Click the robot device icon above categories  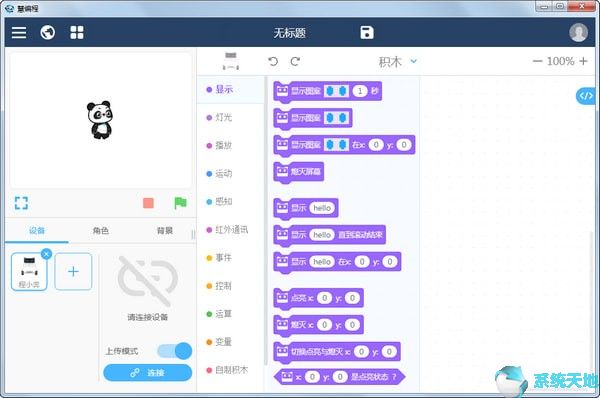231,61
